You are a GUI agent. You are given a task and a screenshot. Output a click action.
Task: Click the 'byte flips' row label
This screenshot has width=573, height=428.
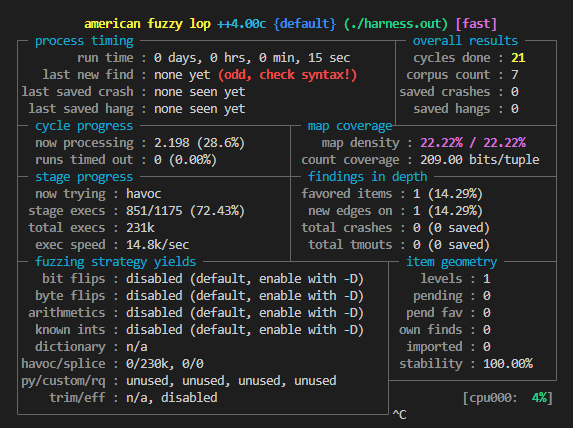(x=70, y=296)
